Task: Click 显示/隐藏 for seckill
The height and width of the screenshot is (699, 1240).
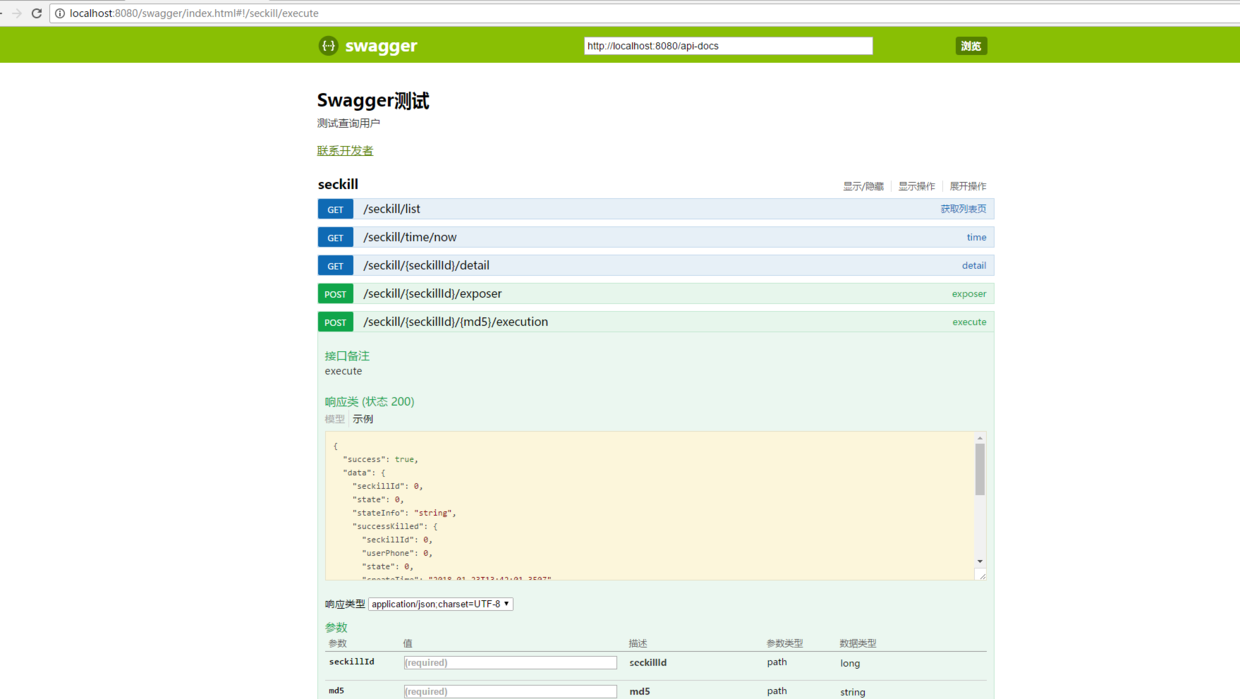Action: tap(863, 186)
